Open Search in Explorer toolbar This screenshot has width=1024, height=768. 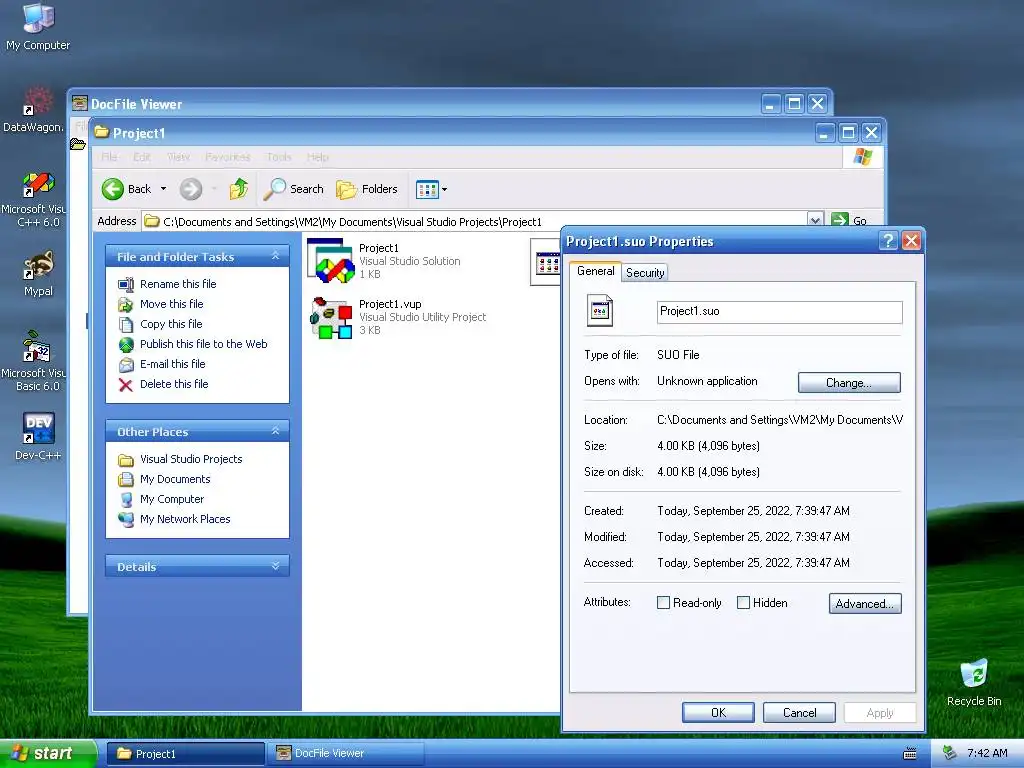294,189
